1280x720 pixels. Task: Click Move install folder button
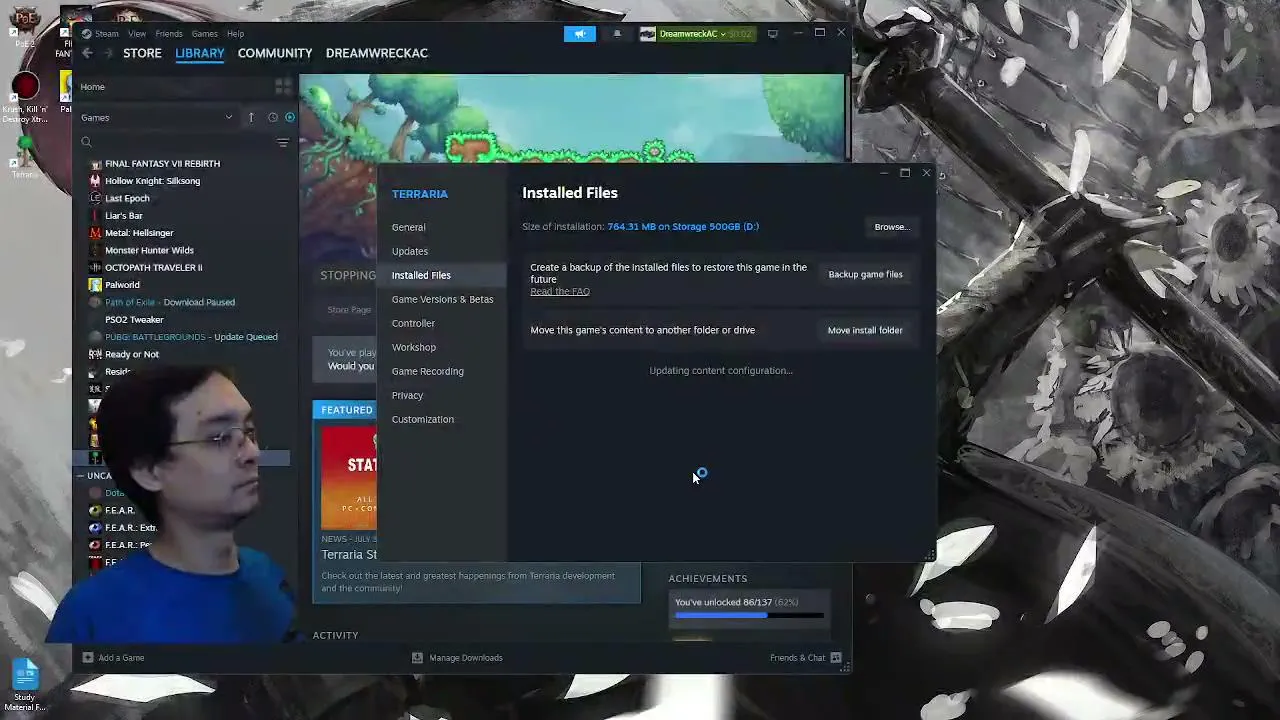click(x=865, y=330)
